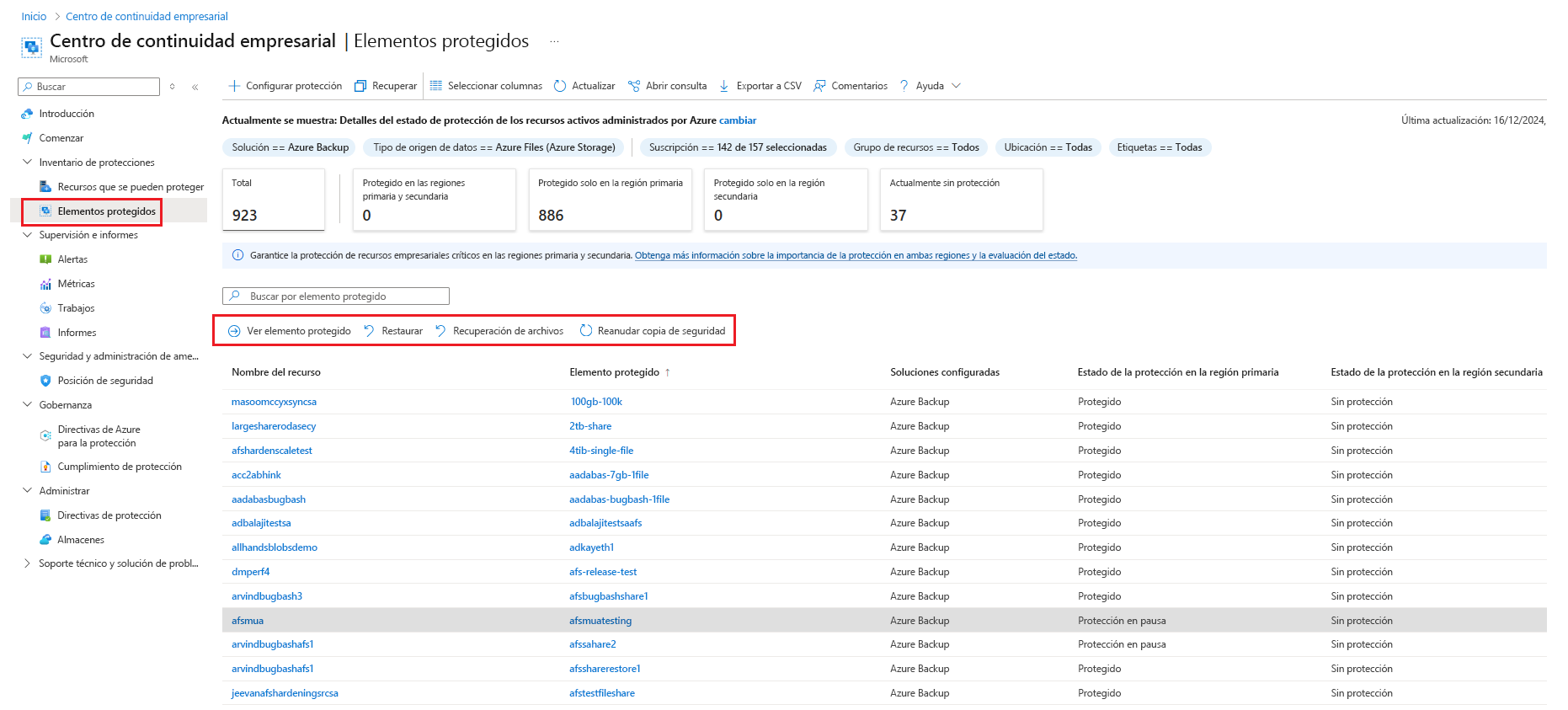Screen dimensions: 1568x710
Task: Open the protection importance info link
Action: pos(856,255)
